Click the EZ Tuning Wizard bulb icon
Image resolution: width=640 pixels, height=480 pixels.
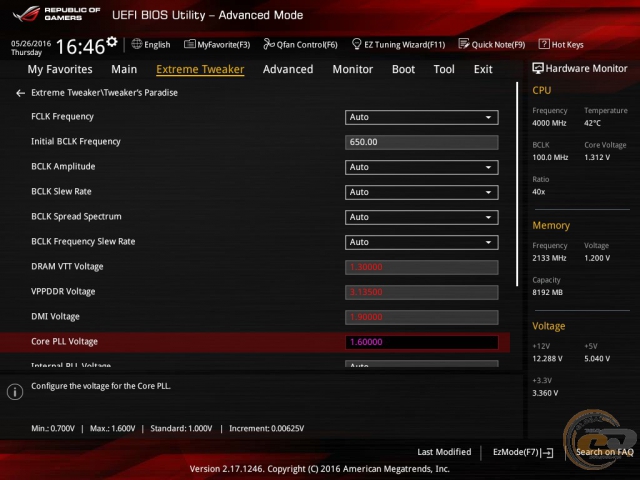pyautogui.click(x=356, y=44)
